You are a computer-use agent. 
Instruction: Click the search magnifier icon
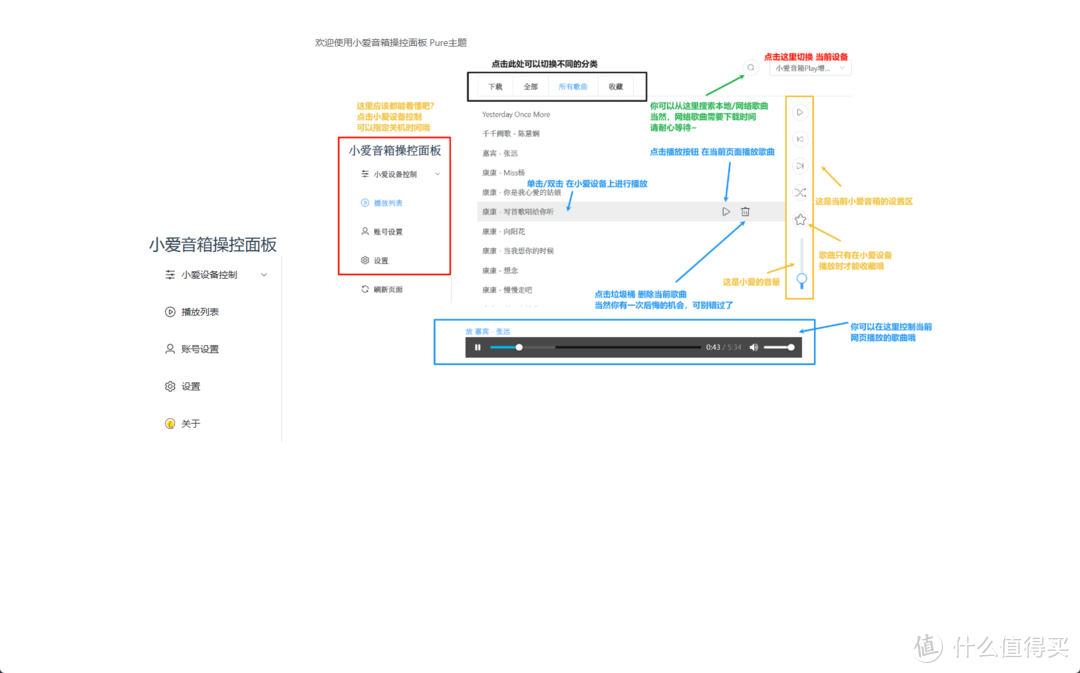(x=751, y=67)
